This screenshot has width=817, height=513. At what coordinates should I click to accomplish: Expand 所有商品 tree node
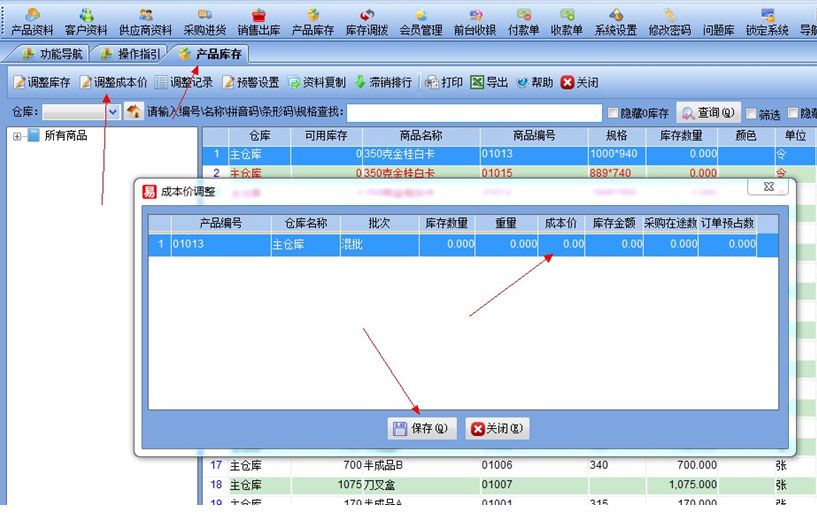pos(18,136)
